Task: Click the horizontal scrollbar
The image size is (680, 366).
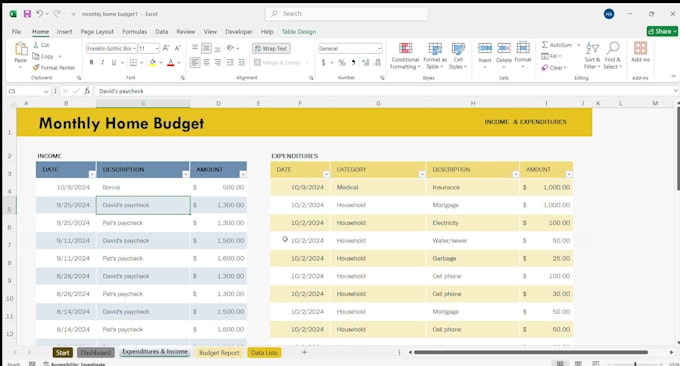Action: (531, 352)
